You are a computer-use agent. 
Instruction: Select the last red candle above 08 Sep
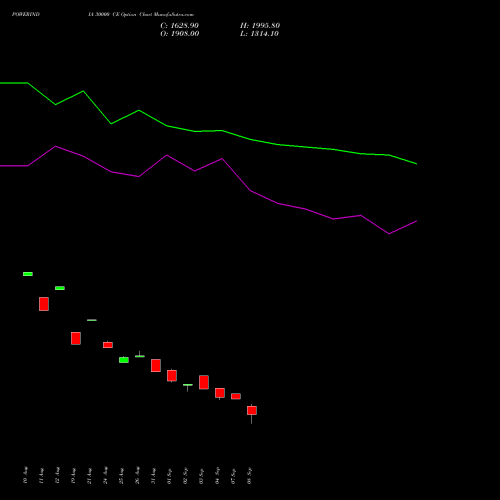pos(252,411)
